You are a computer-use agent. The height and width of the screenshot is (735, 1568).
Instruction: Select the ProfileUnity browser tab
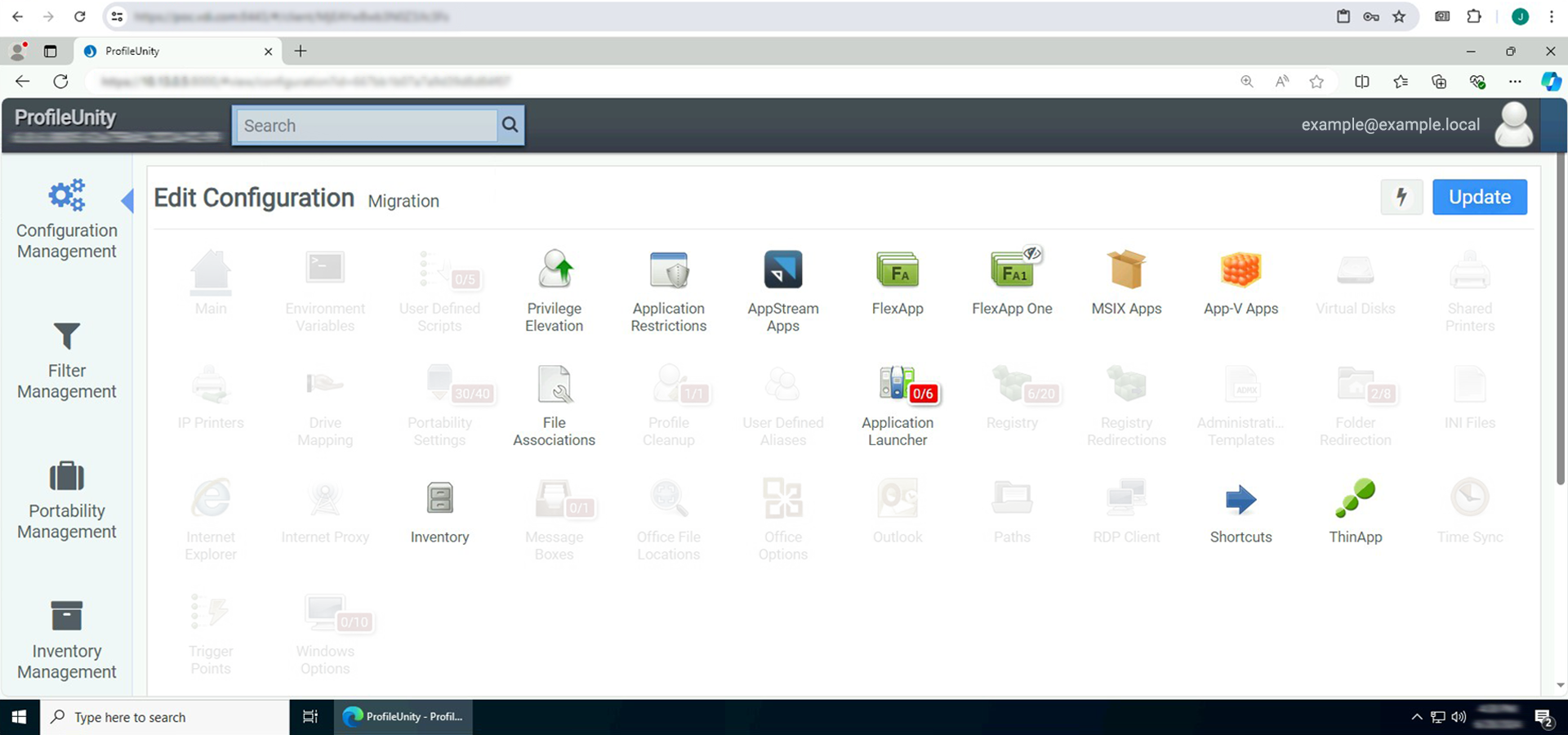tap(178, 51)
